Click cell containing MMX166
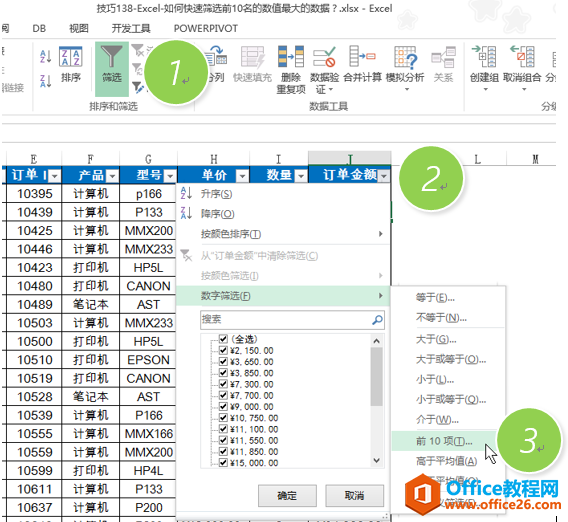The height and width of the screenshot is (522, 568). coord(148,434)
